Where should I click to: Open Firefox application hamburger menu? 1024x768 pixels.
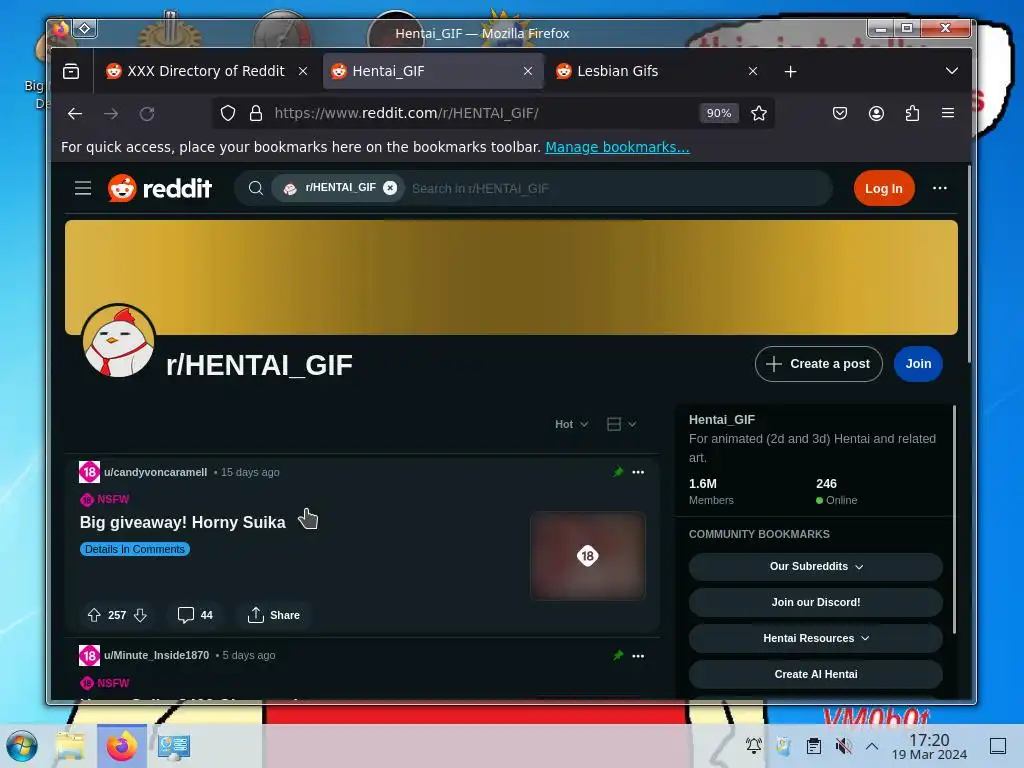click(948, 113)
